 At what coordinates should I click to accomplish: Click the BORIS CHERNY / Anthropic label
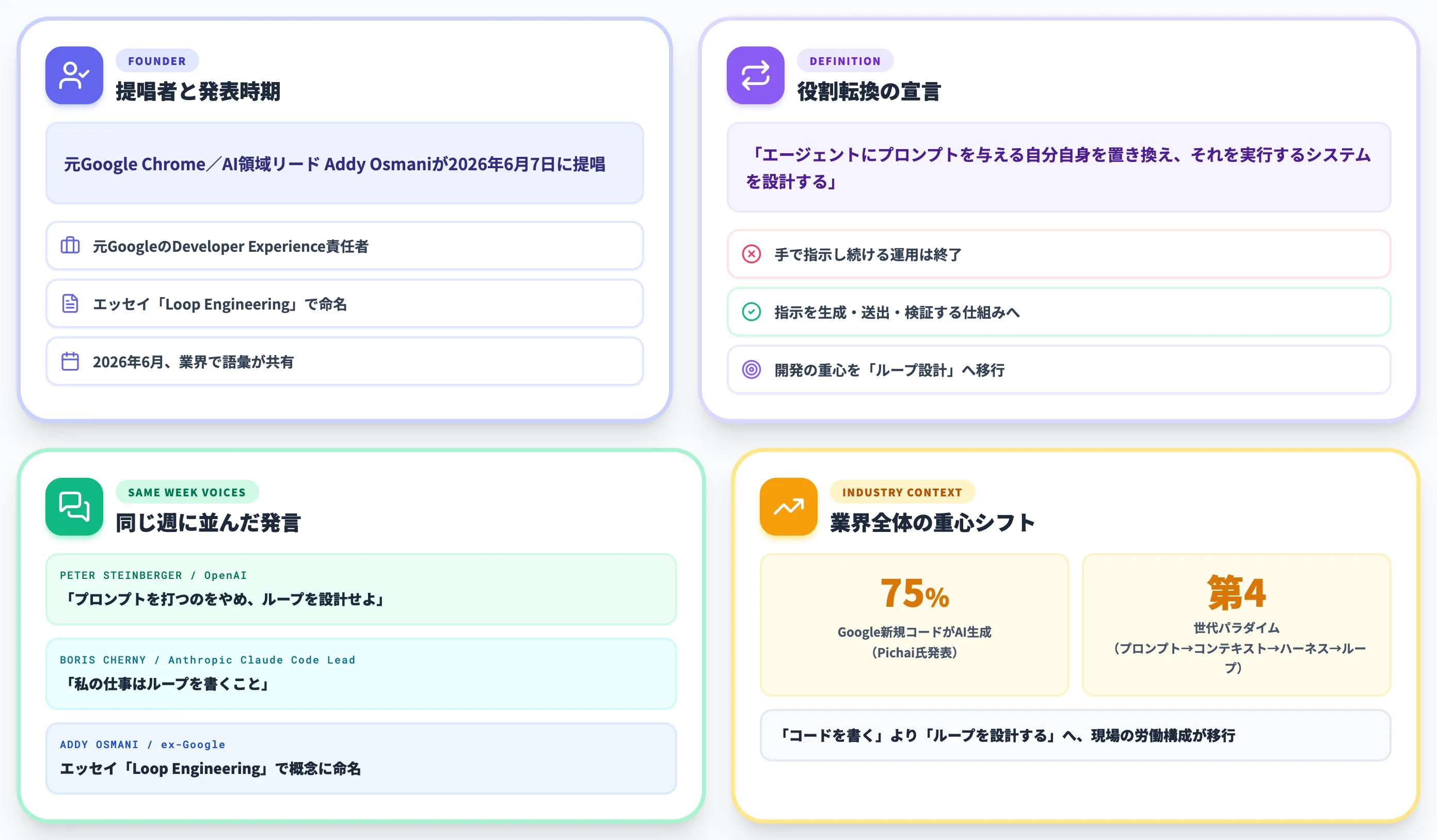point(207,659)
